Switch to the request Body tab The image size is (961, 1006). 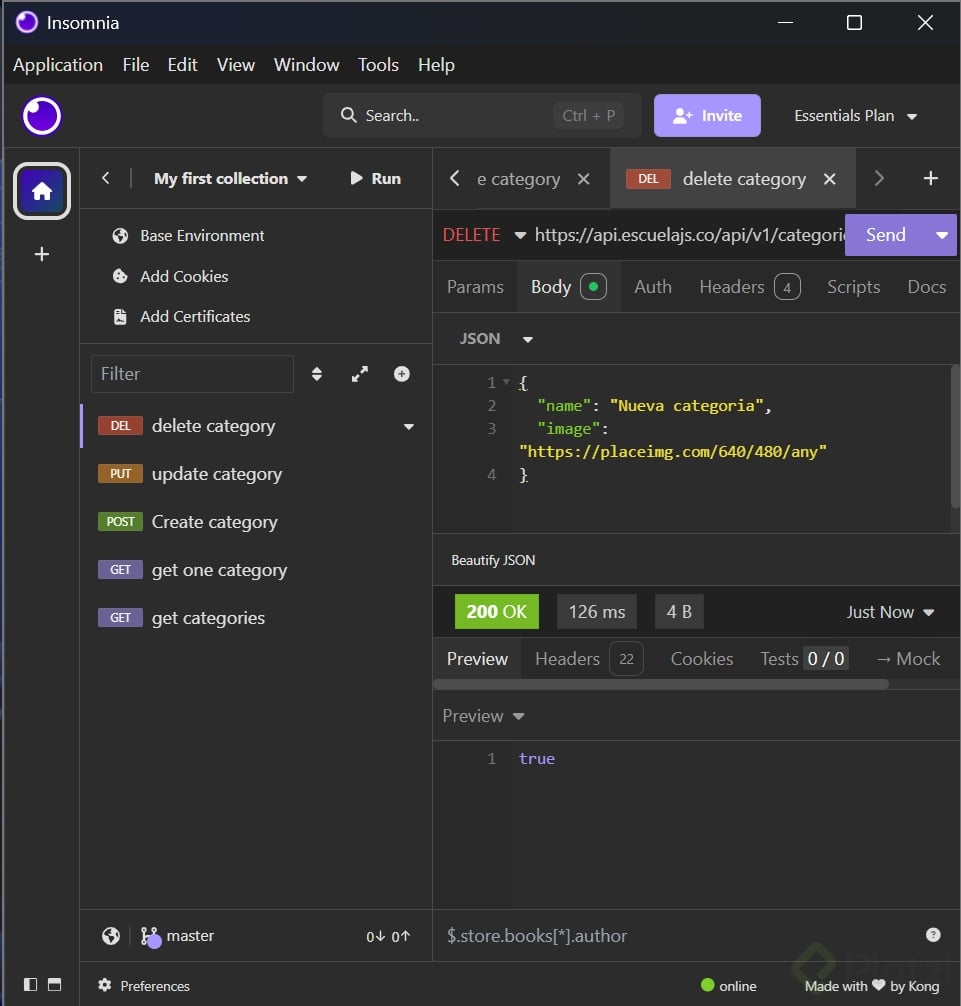pyautogui.click(x=568, y=287)
